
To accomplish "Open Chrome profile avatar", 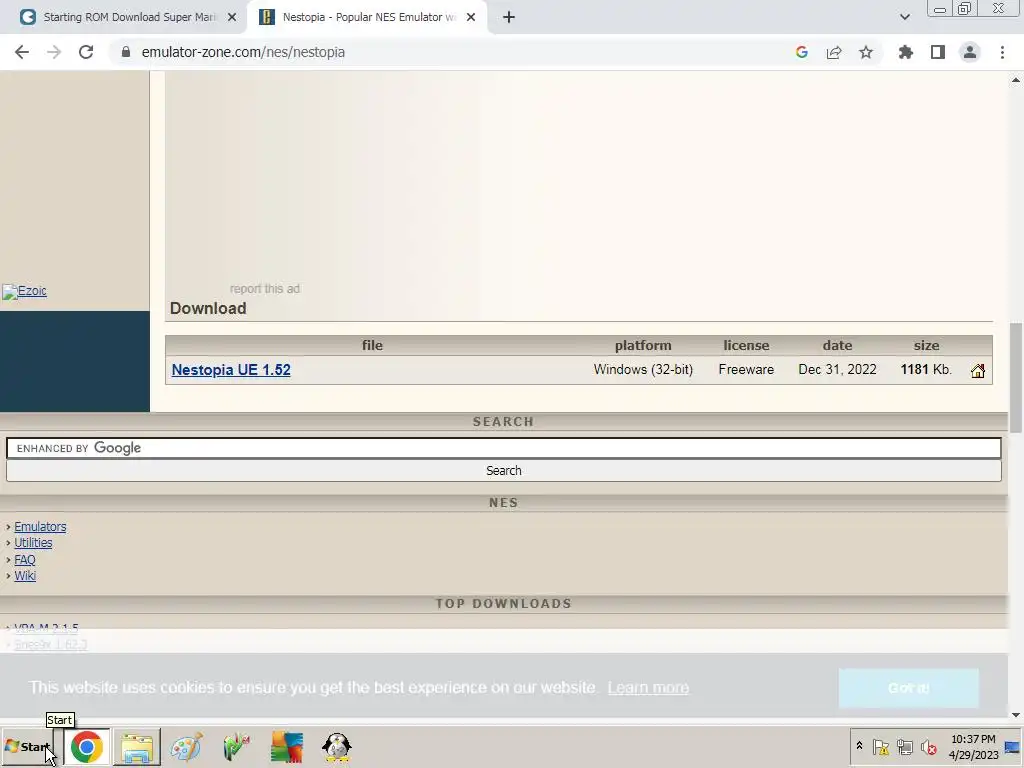I will click(970, 52).
